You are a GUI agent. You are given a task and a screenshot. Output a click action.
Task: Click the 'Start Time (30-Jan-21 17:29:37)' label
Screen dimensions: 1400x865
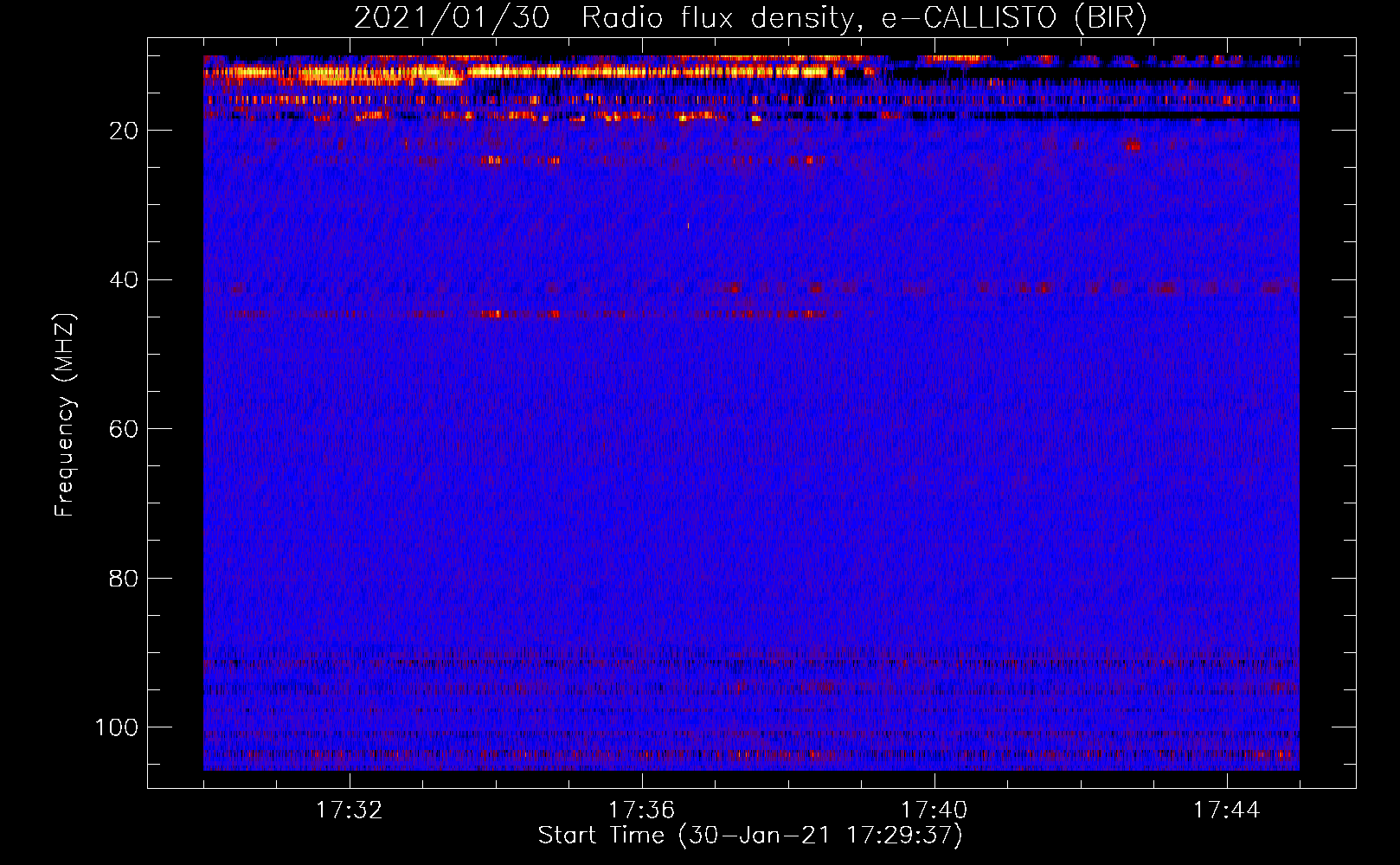750,836
